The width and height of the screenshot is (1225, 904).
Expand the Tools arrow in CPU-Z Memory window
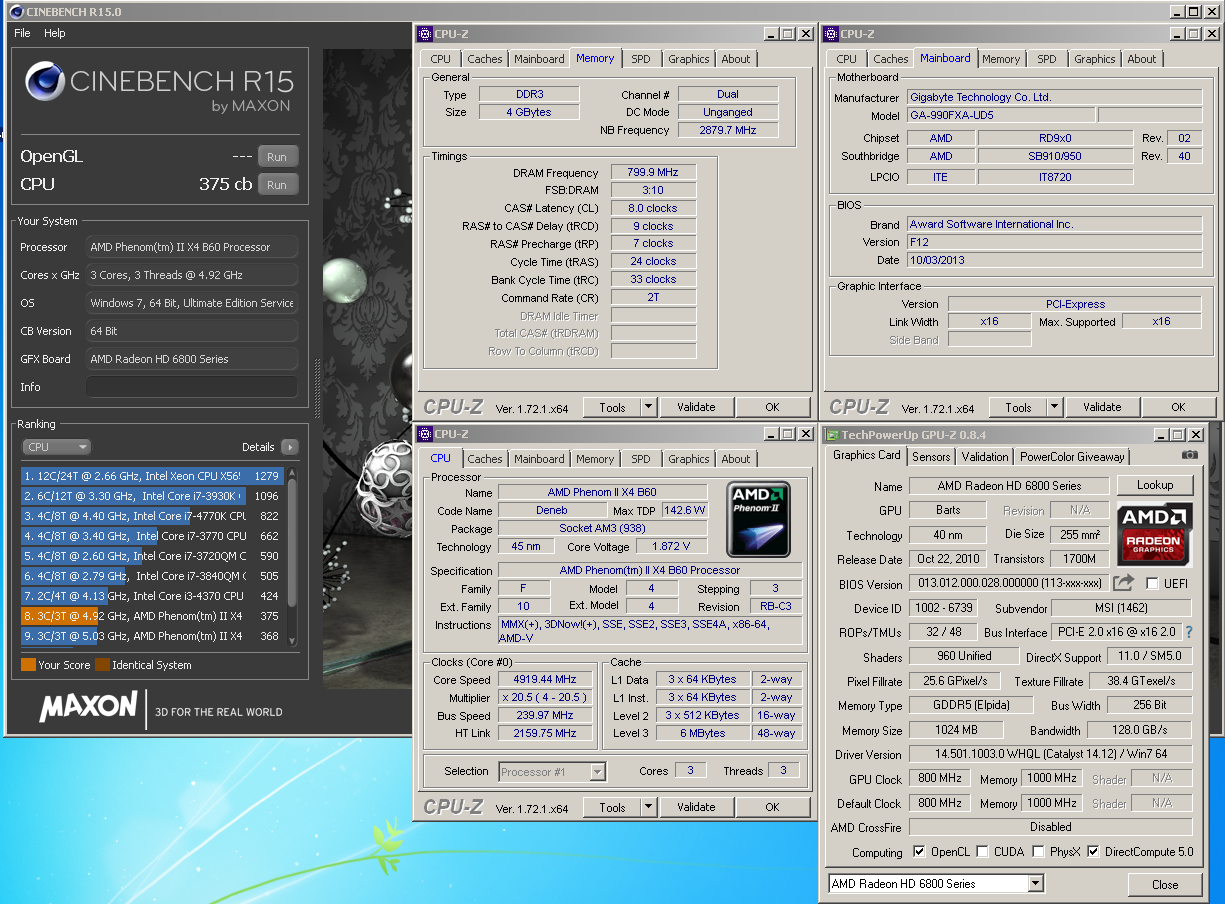click(x=648, y=407)
